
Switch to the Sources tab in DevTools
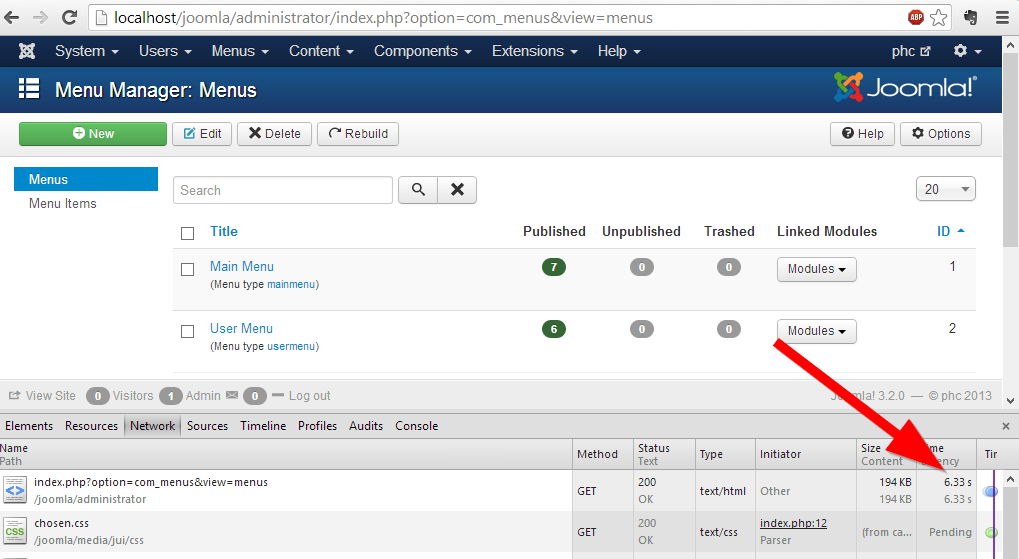pos(207,426)
